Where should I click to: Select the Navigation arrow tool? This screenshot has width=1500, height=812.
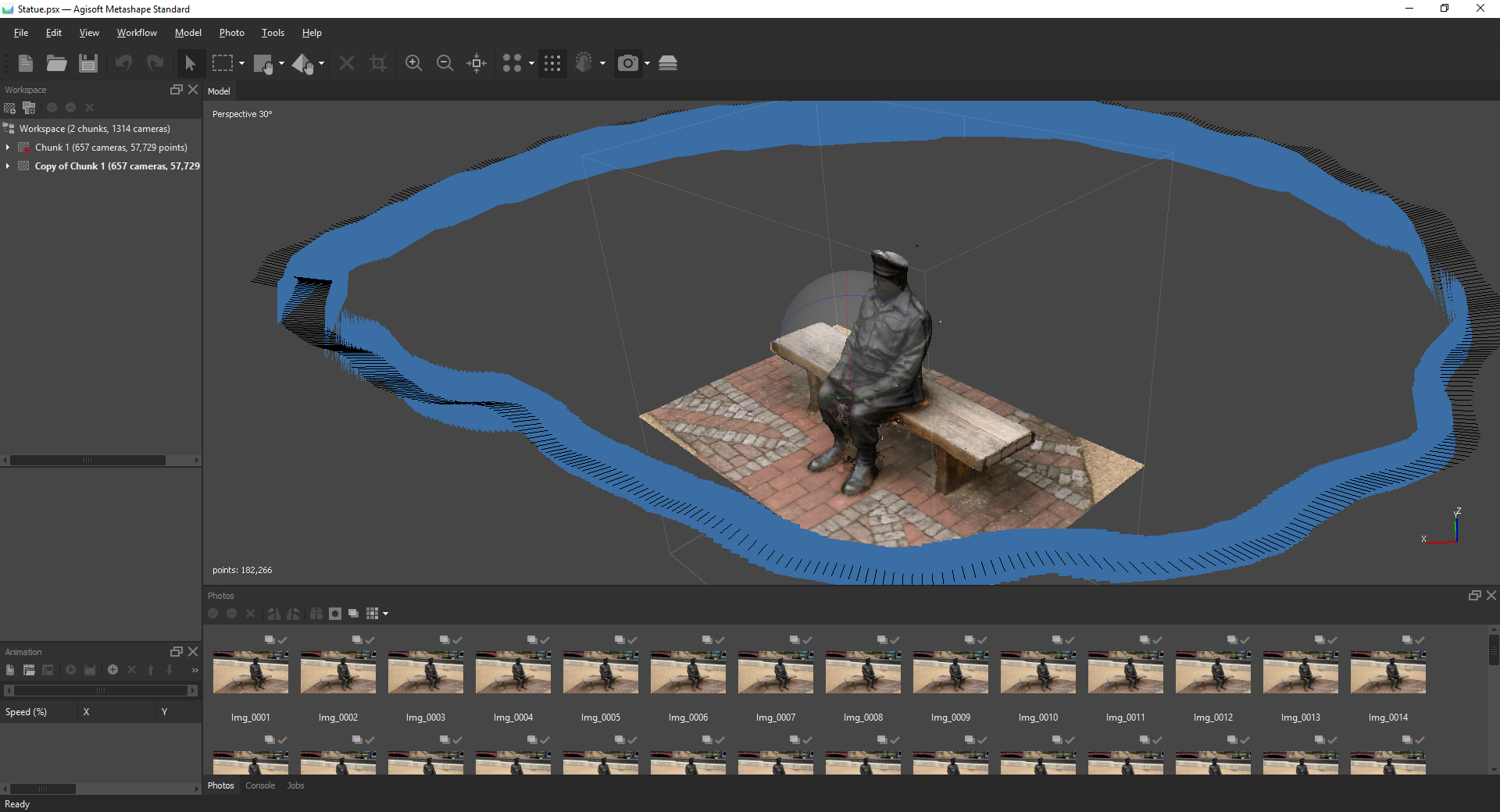[190, 63]
